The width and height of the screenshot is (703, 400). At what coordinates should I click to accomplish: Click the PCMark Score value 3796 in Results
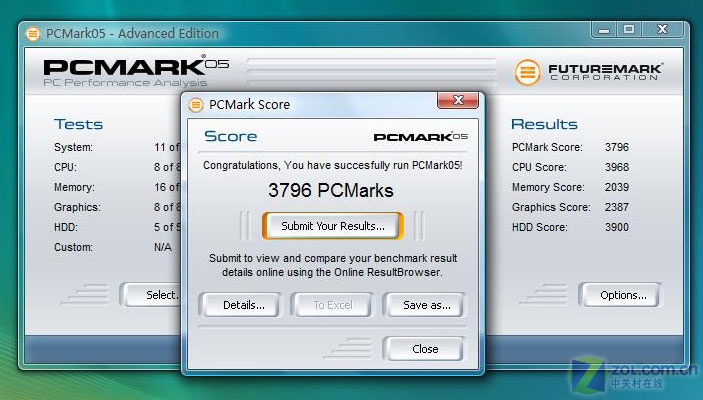pos(617,147)
